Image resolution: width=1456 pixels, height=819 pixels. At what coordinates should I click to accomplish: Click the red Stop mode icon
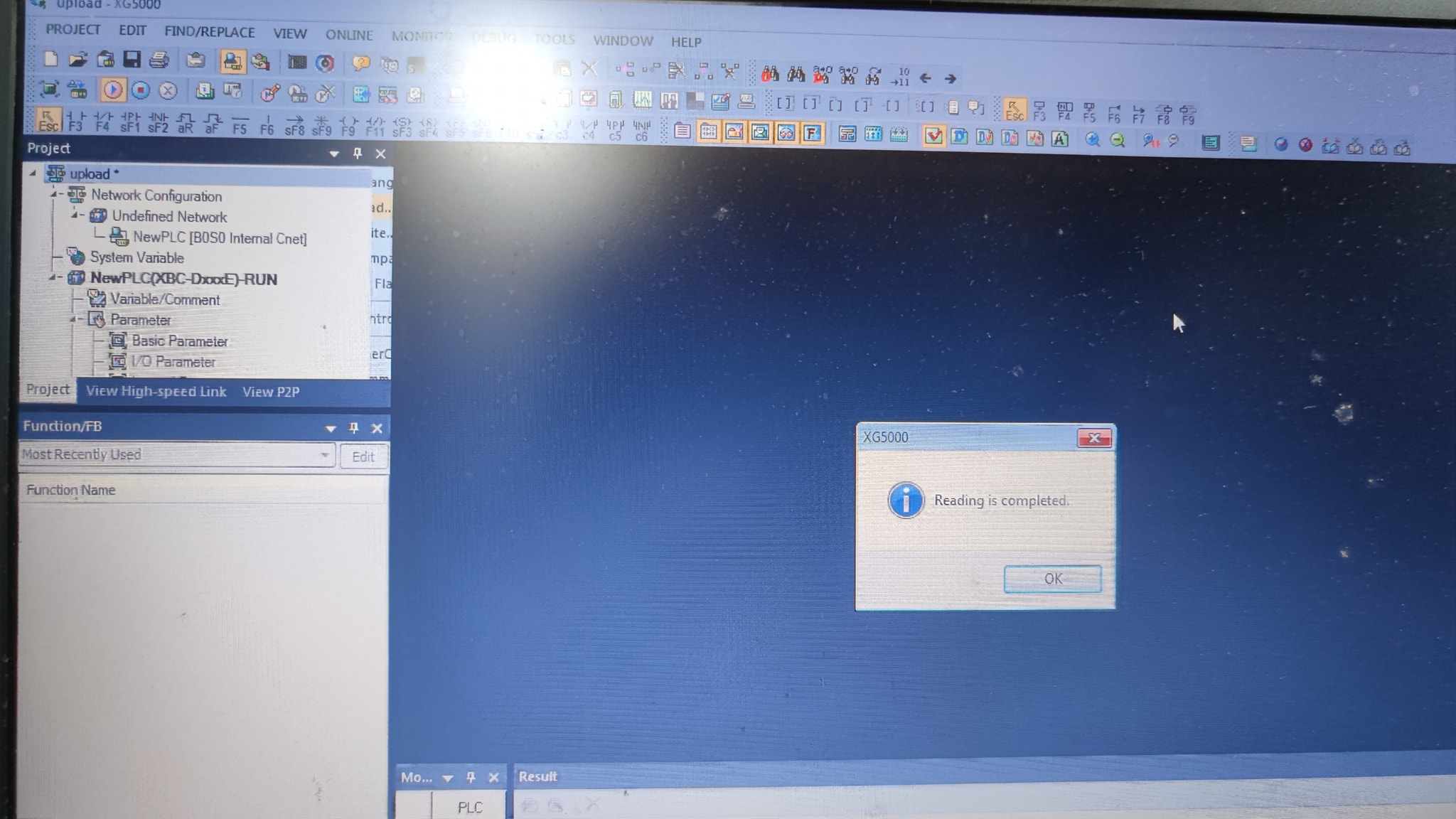coord(141,90)
